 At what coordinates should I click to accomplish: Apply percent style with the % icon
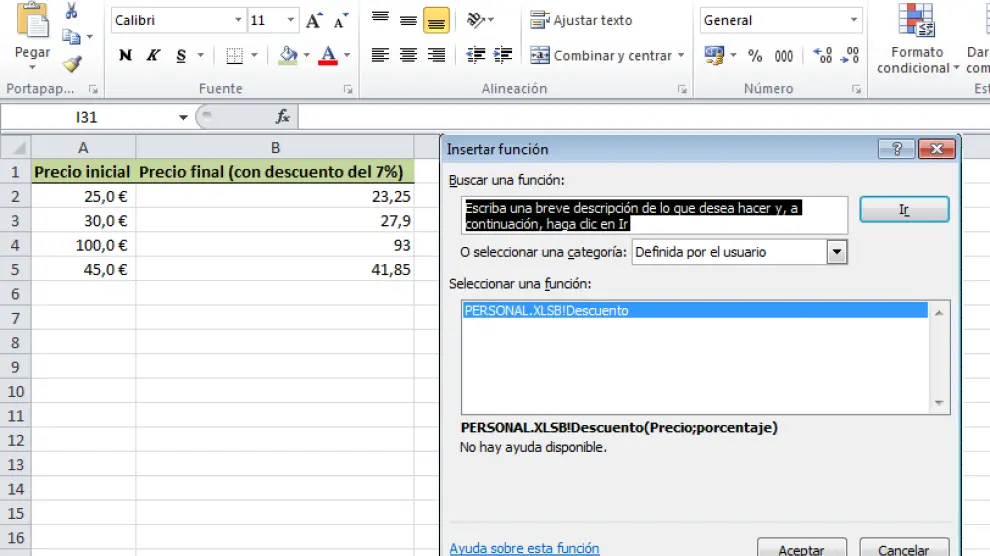755,56
